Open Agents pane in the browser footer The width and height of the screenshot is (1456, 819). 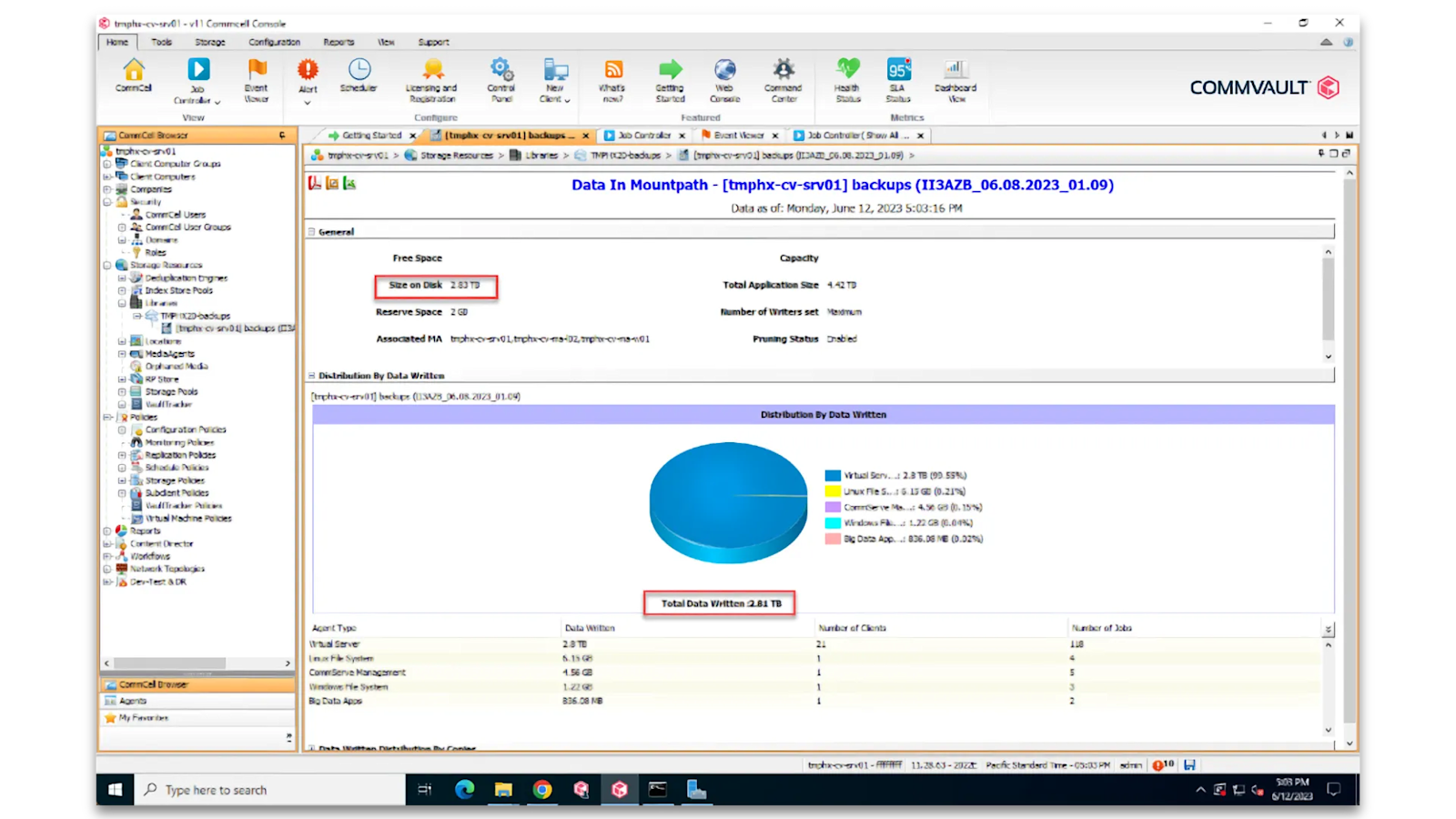[197, 701]
